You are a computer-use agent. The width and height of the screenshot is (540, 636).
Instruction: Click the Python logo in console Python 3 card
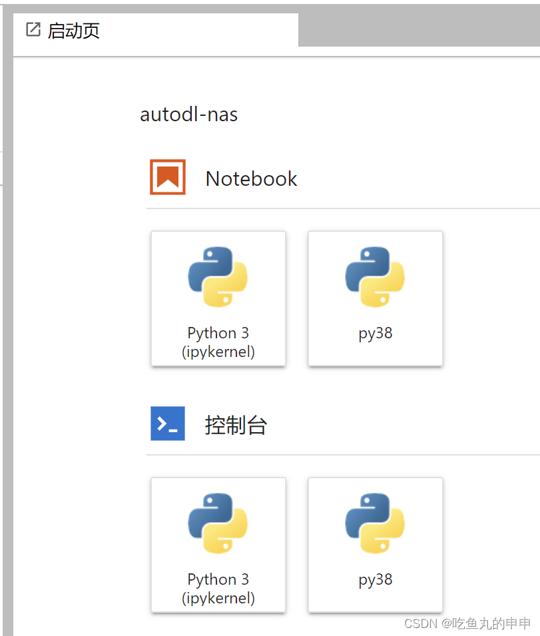(218, 523)
